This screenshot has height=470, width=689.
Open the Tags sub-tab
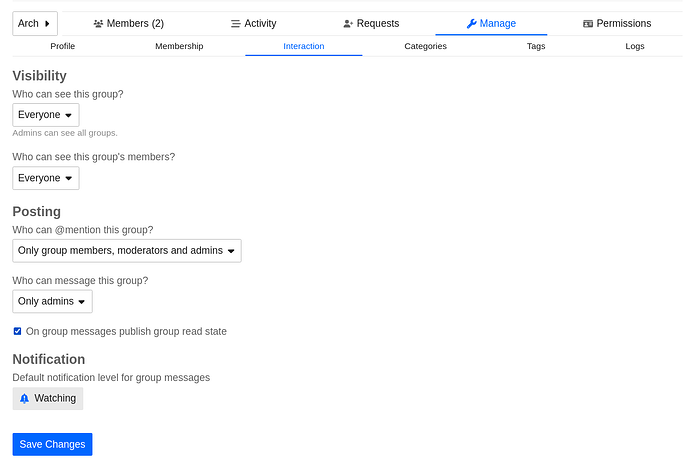coord(536,46)
